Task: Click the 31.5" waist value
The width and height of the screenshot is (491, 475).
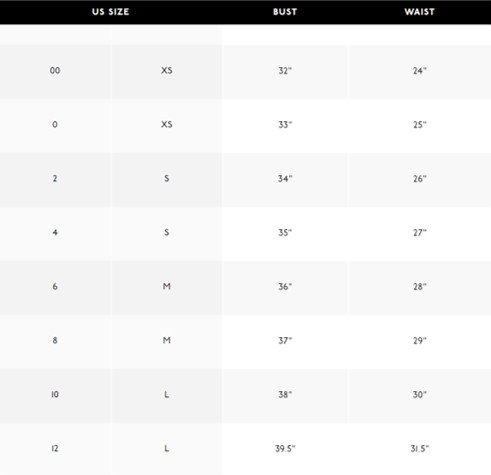Action: click(420, 448)
